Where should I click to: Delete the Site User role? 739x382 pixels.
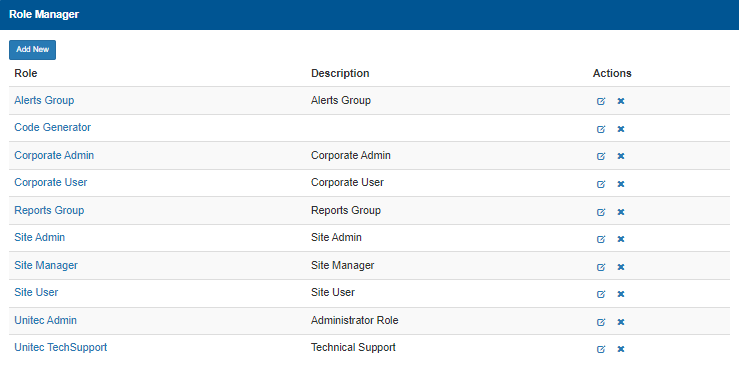pos(621,294)
